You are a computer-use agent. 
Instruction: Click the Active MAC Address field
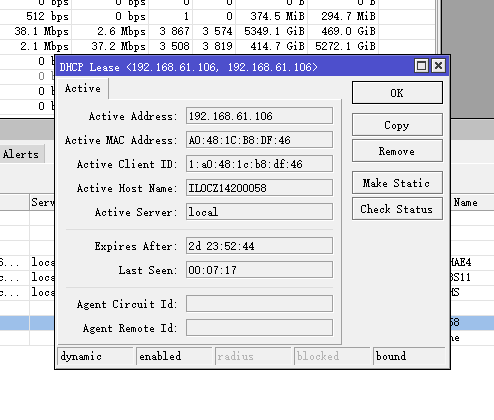point(259,140)
